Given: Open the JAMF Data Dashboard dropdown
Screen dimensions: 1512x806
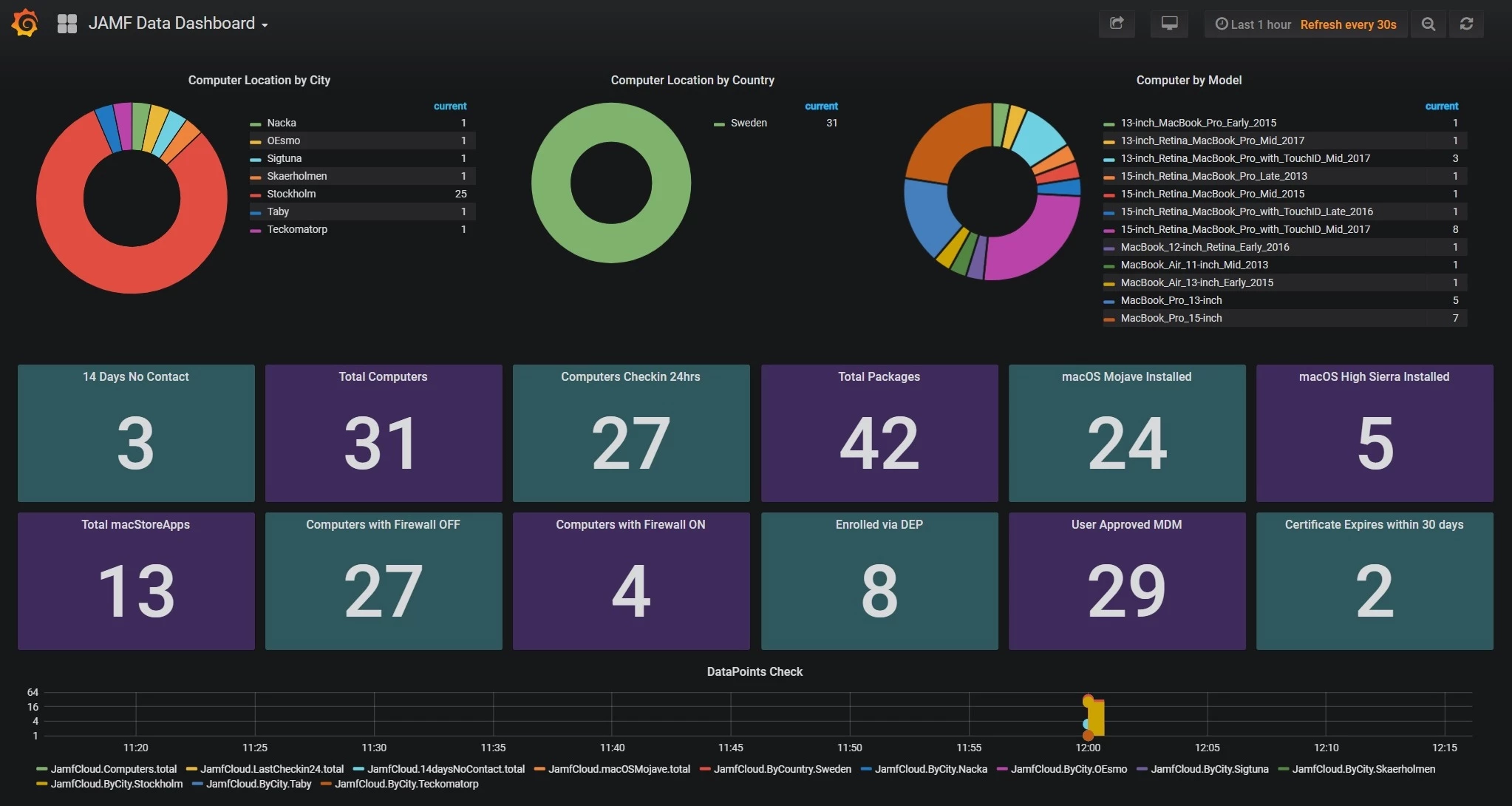Looking at the screenshot, I should coord(178,24).
